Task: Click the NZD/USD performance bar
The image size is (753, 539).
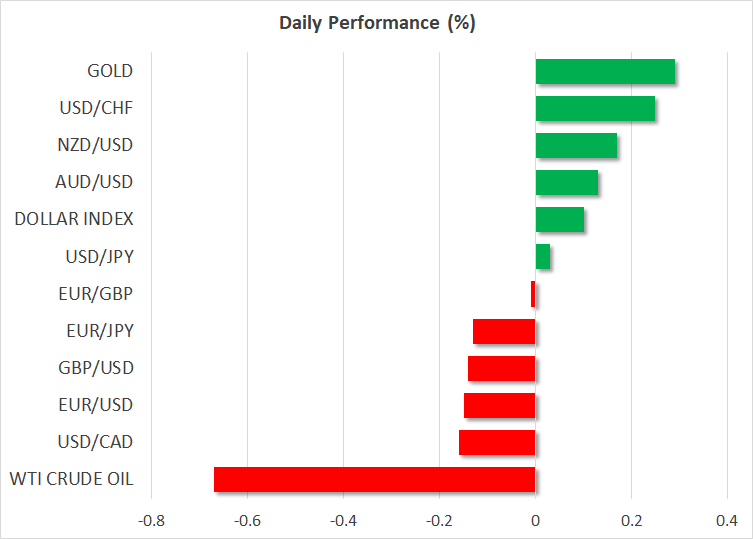Action: click(x=576, y=146)
